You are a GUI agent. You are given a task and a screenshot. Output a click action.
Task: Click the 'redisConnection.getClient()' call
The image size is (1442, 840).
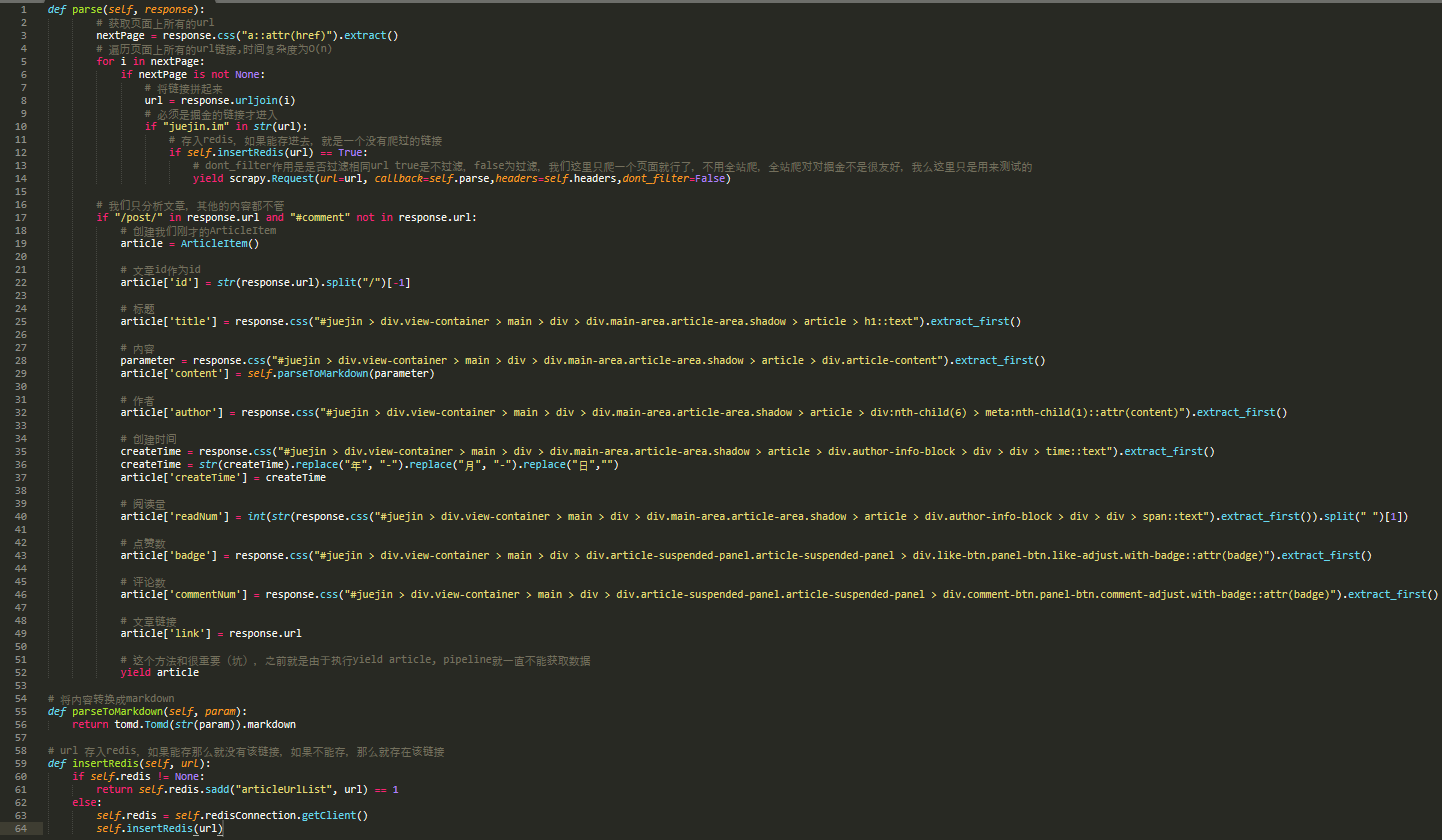pos(289,815)
